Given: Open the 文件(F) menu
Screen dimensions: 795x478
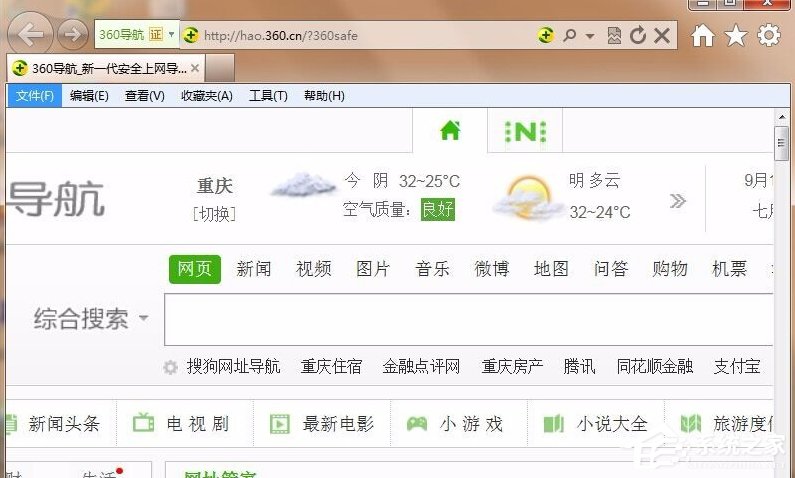Looking at the screenshot, I should pos(35,96).
